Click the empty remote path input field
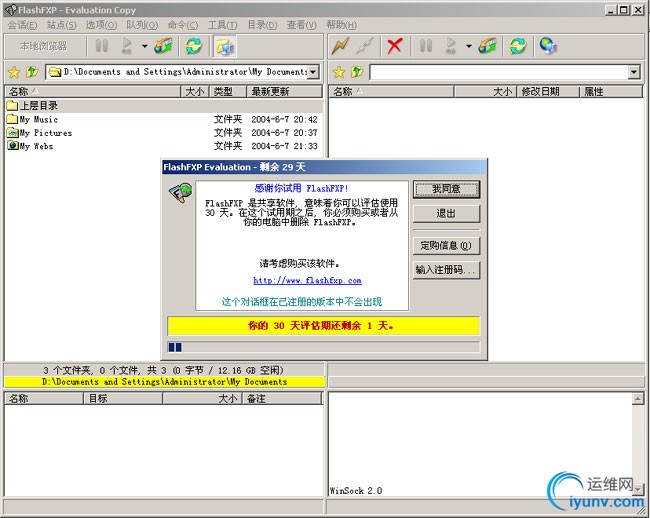 tap(499, 72)
